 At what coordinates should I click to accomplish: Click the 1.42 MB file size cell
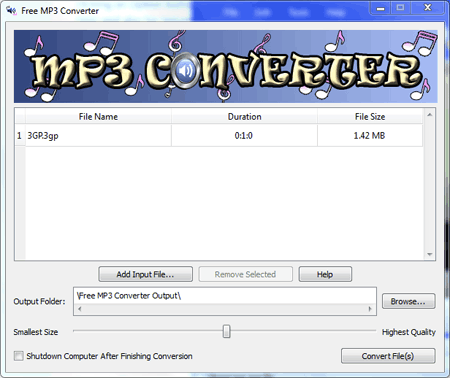(x=370, y=136)
